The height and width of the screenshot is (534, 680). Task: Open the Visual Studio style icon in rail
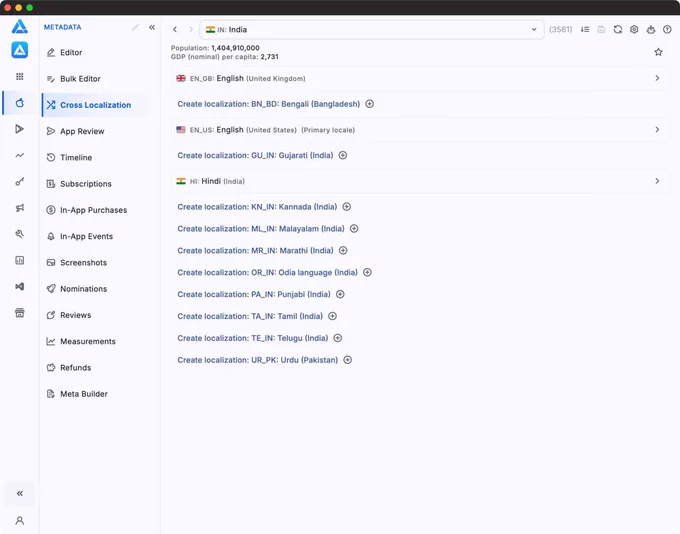click(20, 286)
